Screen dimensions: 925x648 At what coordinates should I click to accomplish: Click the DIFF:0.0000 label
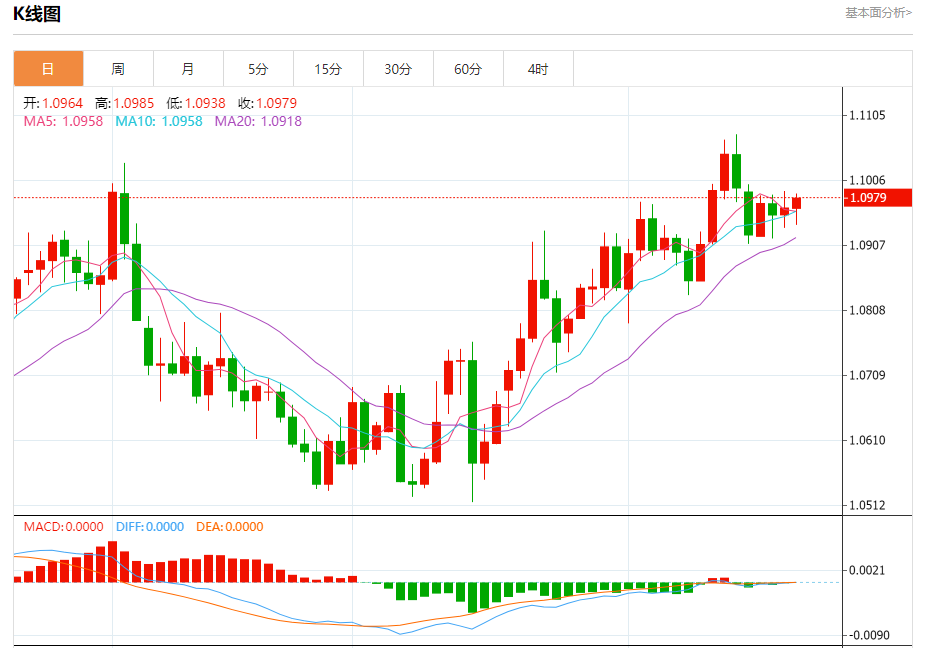click(x=150, y=526)
